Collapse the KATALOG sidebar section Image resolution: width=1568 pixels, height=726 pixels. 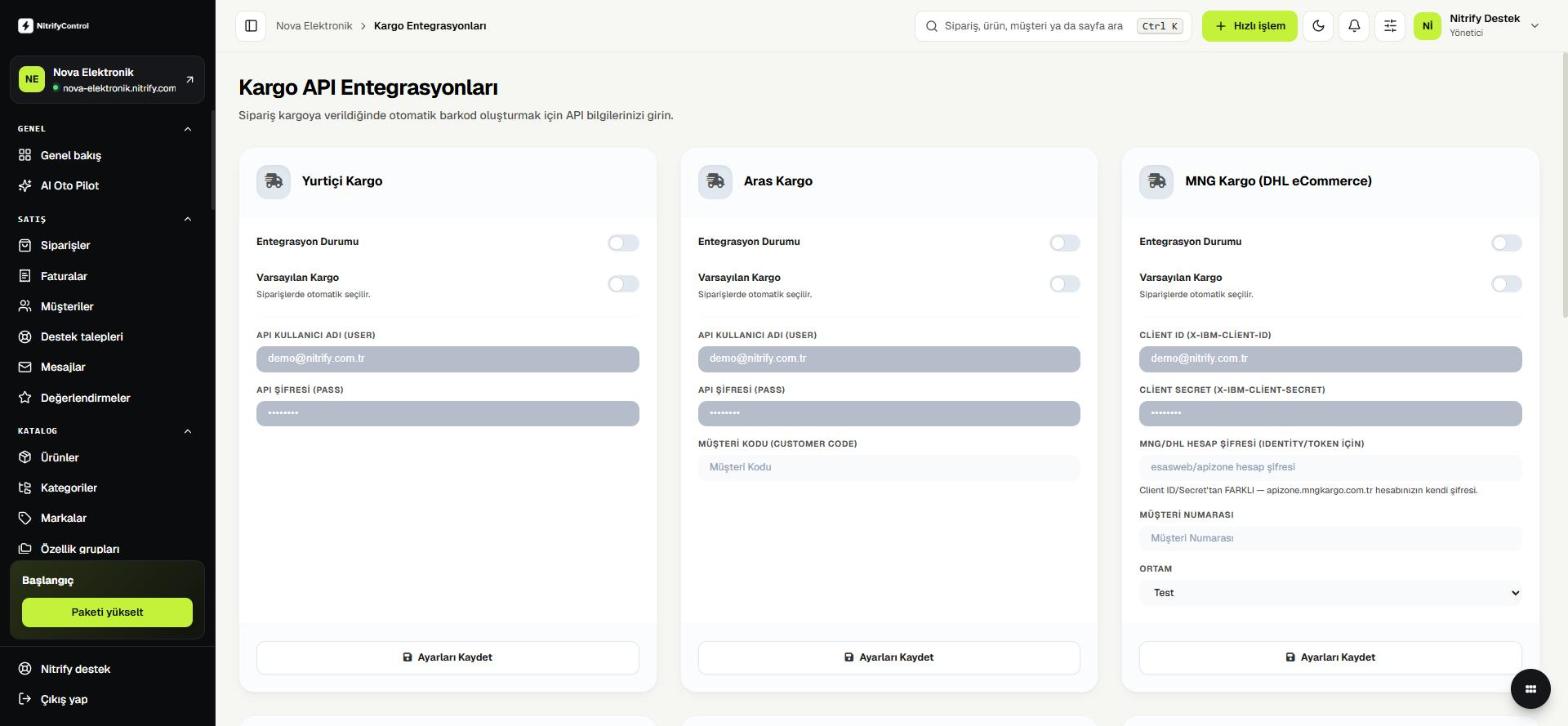coord(188,431)
